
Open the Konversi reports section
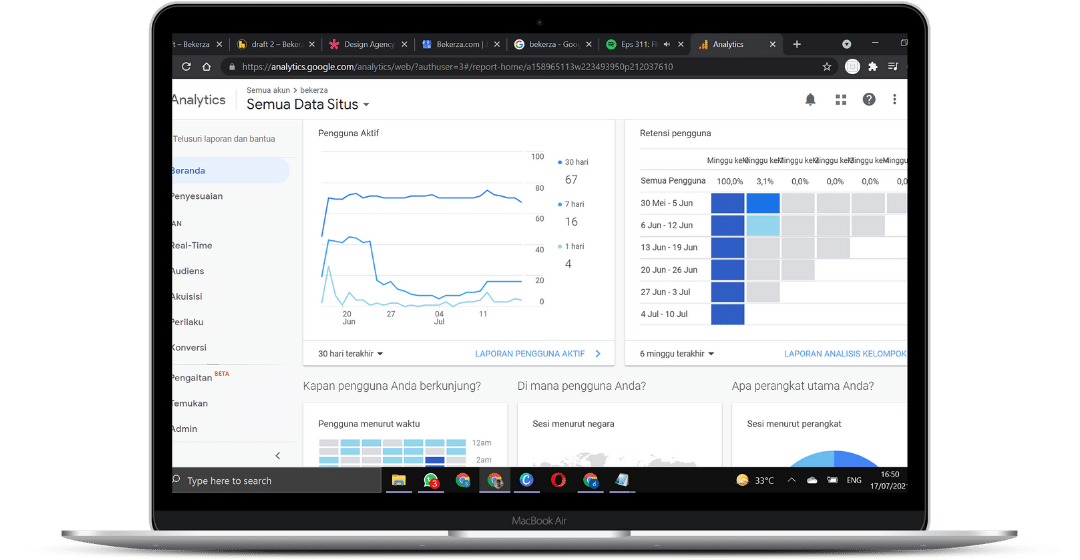point(189,347)
